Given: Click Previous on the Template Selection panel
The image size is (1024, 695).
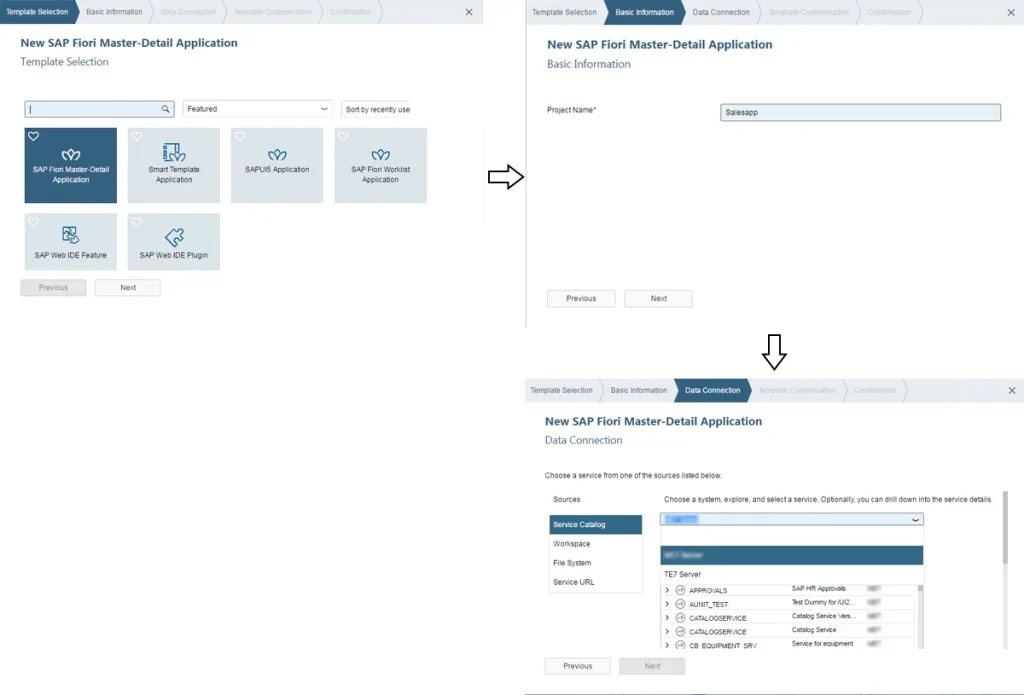Looking at the screenshot, I should coord(53,287).
